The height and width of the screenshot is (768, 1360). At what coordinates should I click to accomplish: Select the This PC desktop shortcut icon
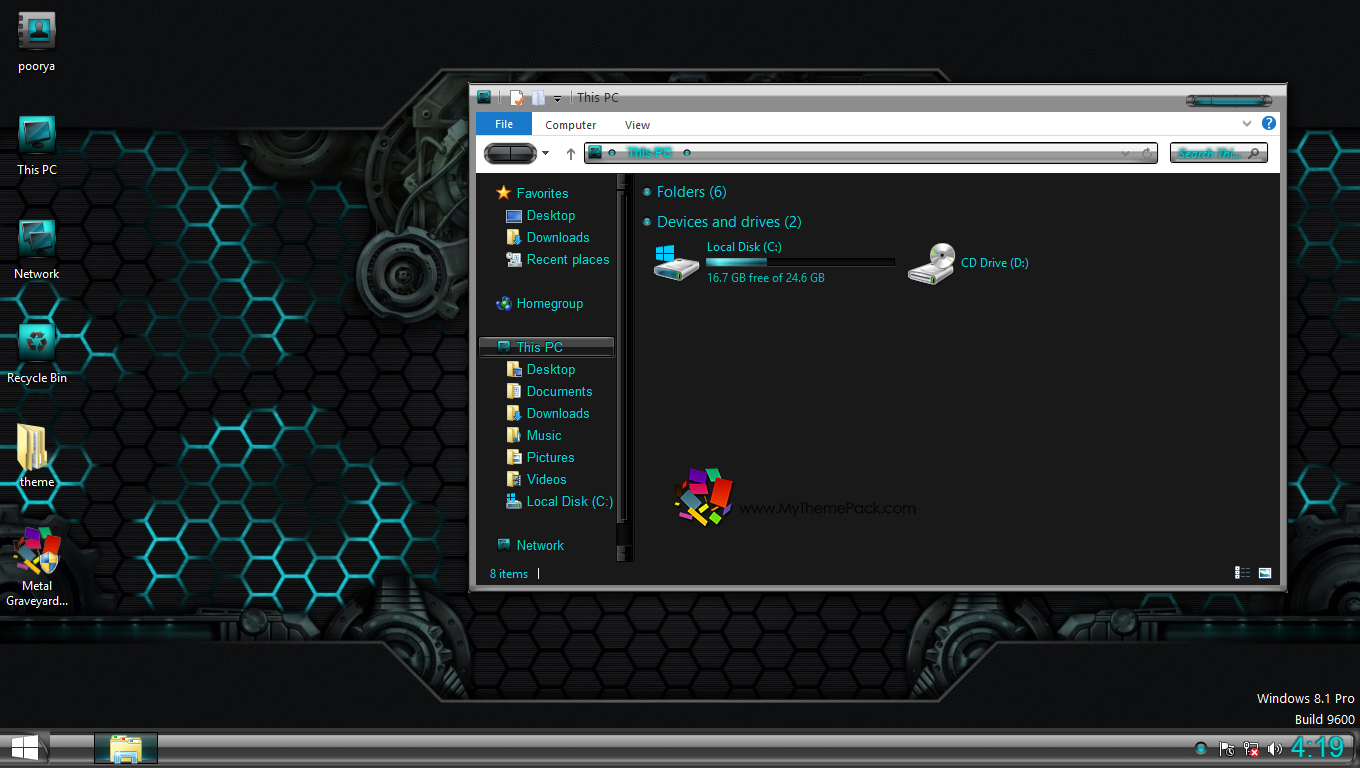(37, 134)
